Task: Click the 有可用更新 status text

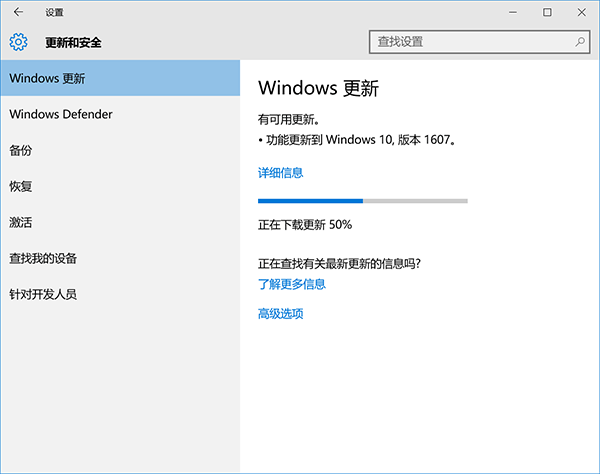Action: tap(289, 119)
